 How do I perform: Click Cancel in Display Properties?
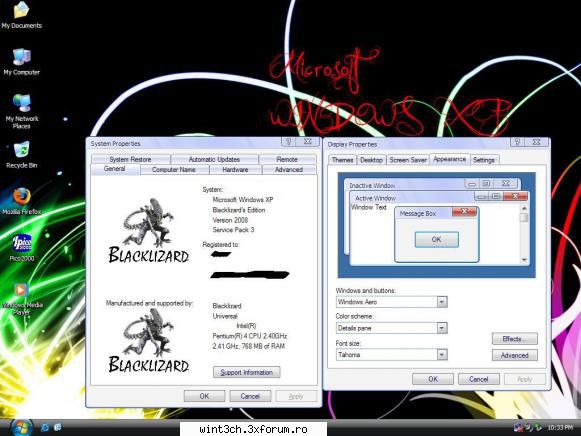click(478, 379)
